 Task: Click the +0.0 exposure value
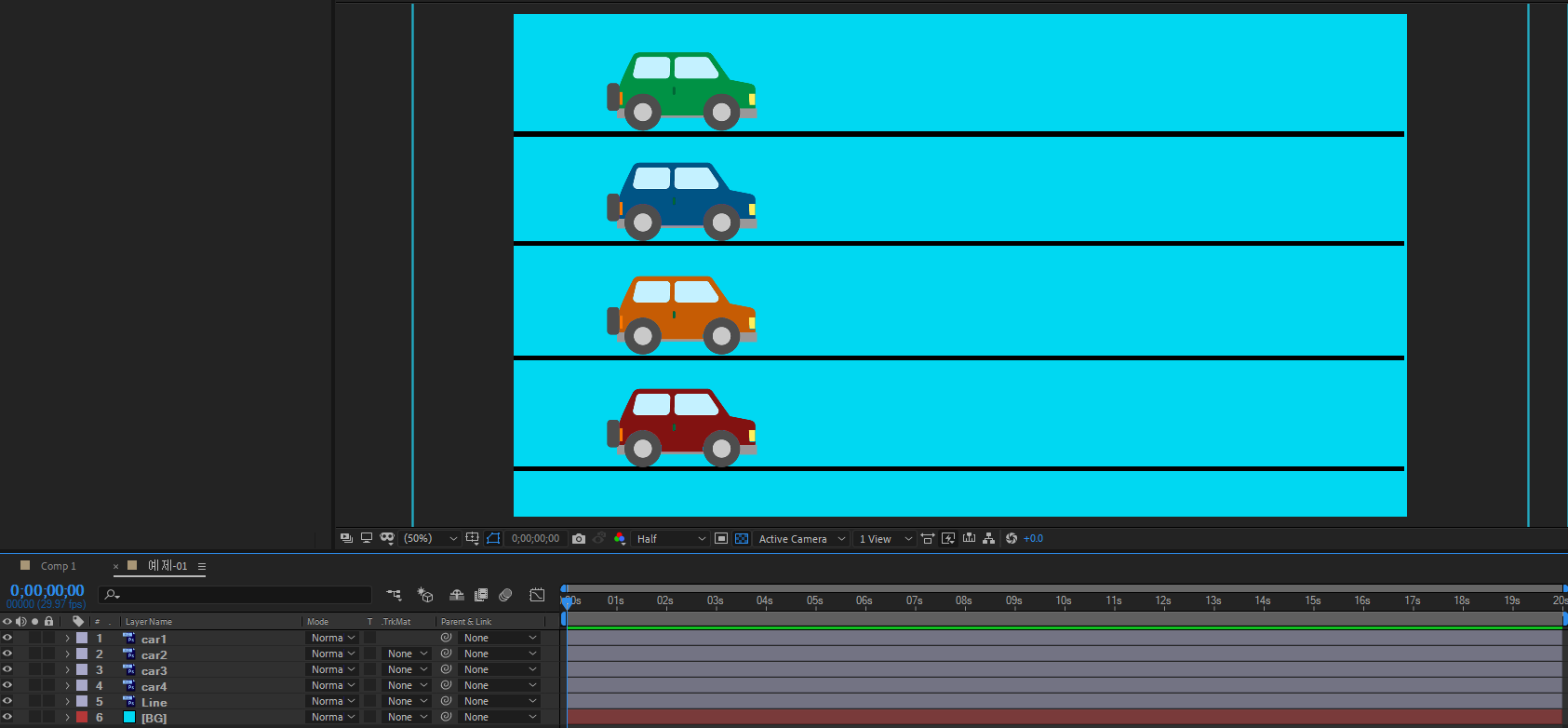1033,538
